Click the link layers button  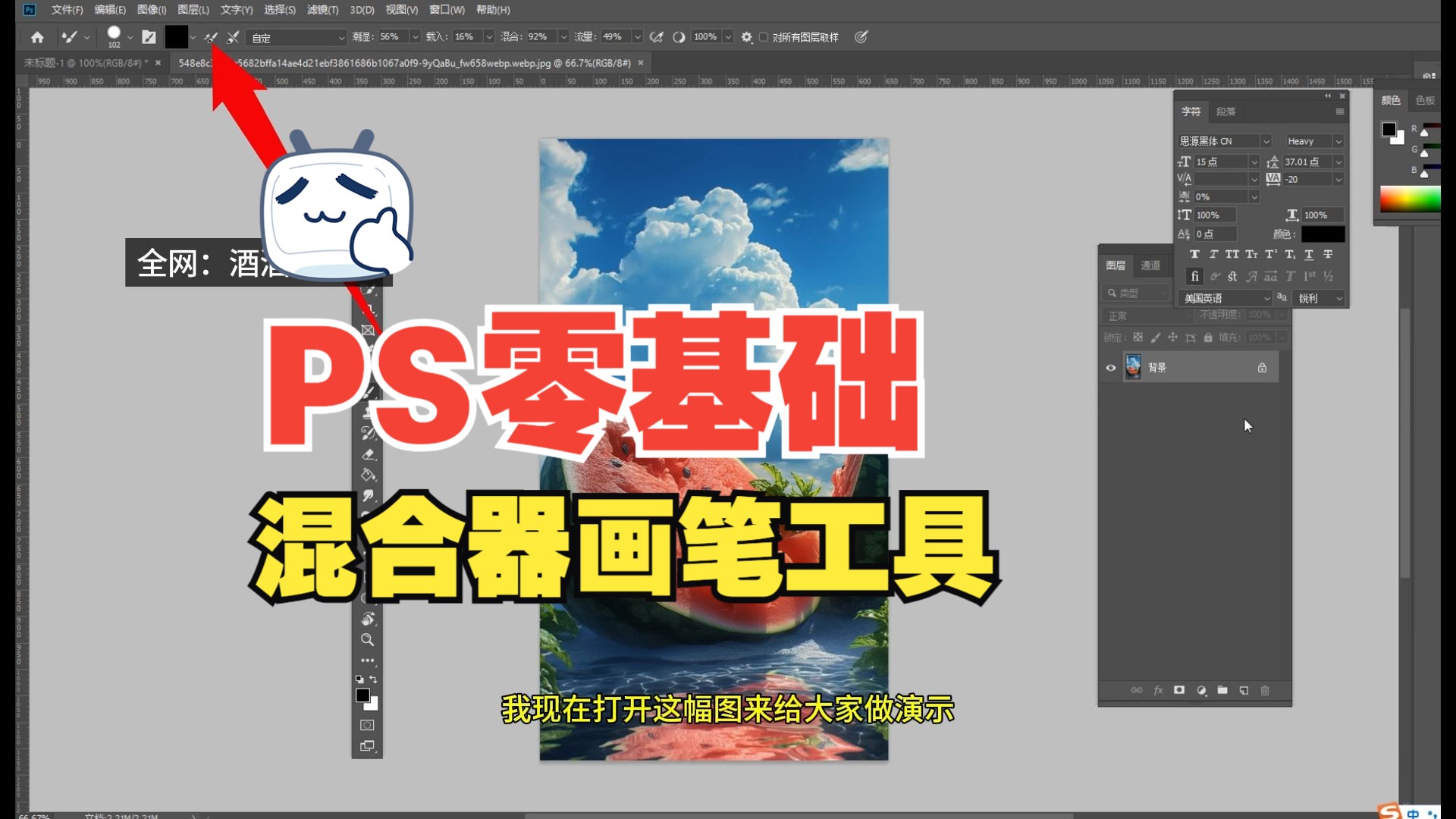click(x=1137, y=690)
